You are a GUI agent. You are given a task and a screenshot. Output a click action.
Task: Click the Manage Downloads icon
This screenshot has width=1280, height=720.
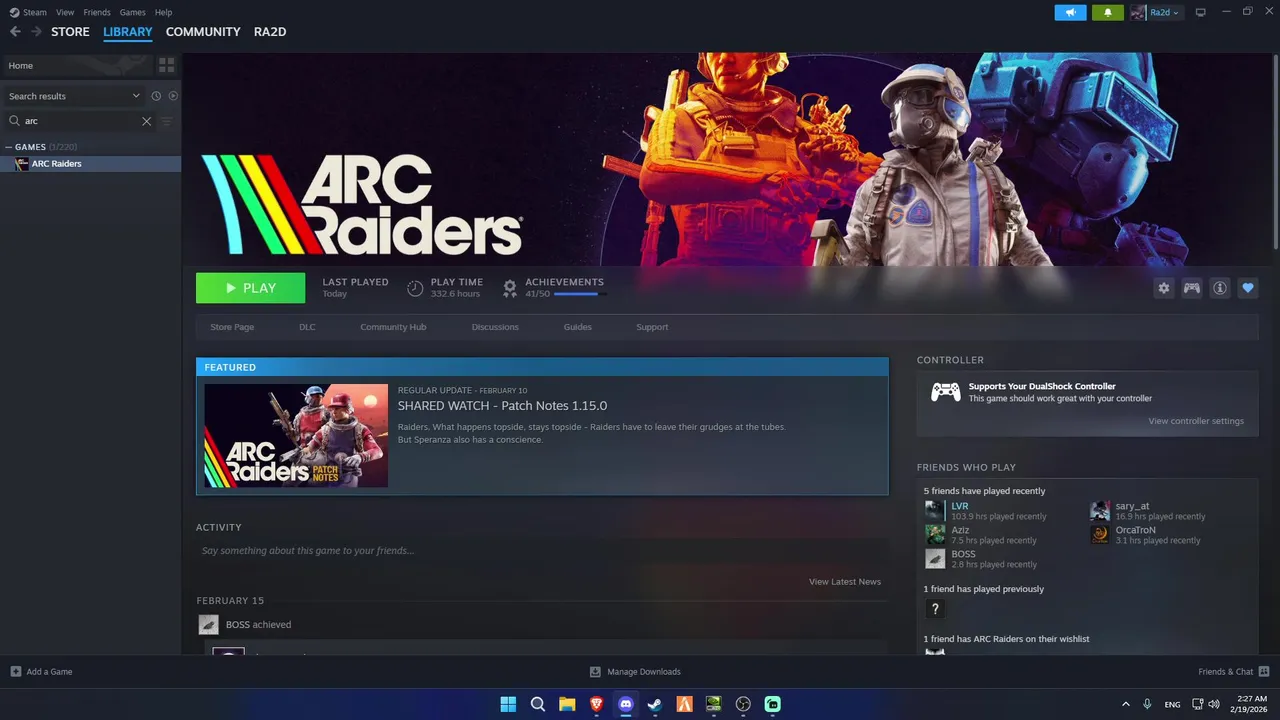595,672
